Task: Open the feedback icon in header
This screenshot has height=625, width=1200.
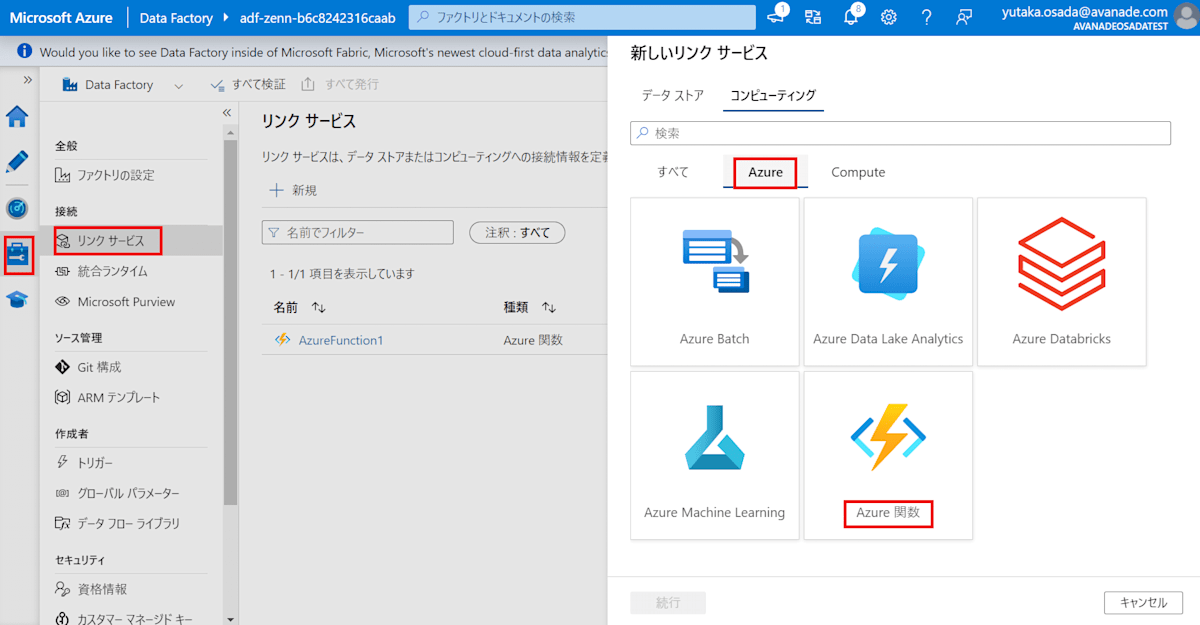Action: [x=963, y=17]
